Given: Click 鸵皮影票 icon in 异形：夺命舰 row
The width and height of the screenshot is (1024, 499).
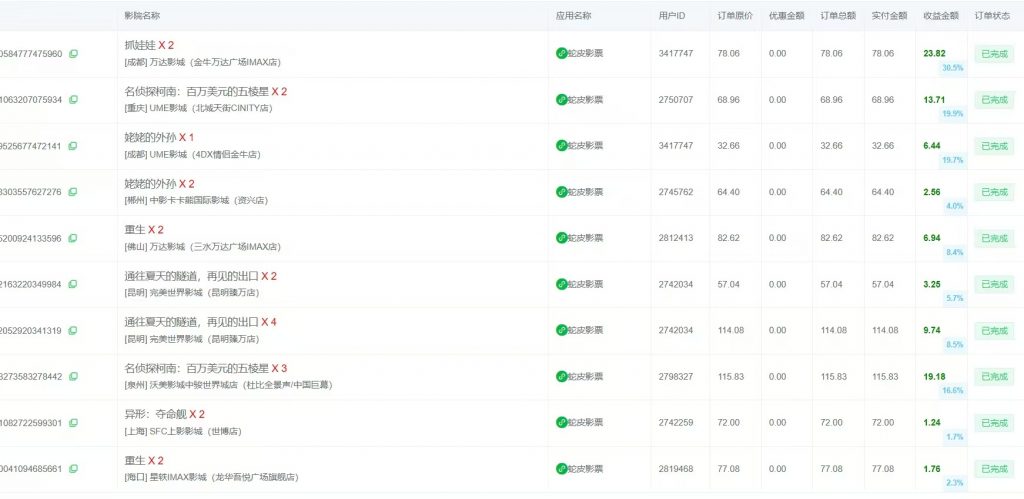Looking at the screenshot, I should click(x=561, y=423).
